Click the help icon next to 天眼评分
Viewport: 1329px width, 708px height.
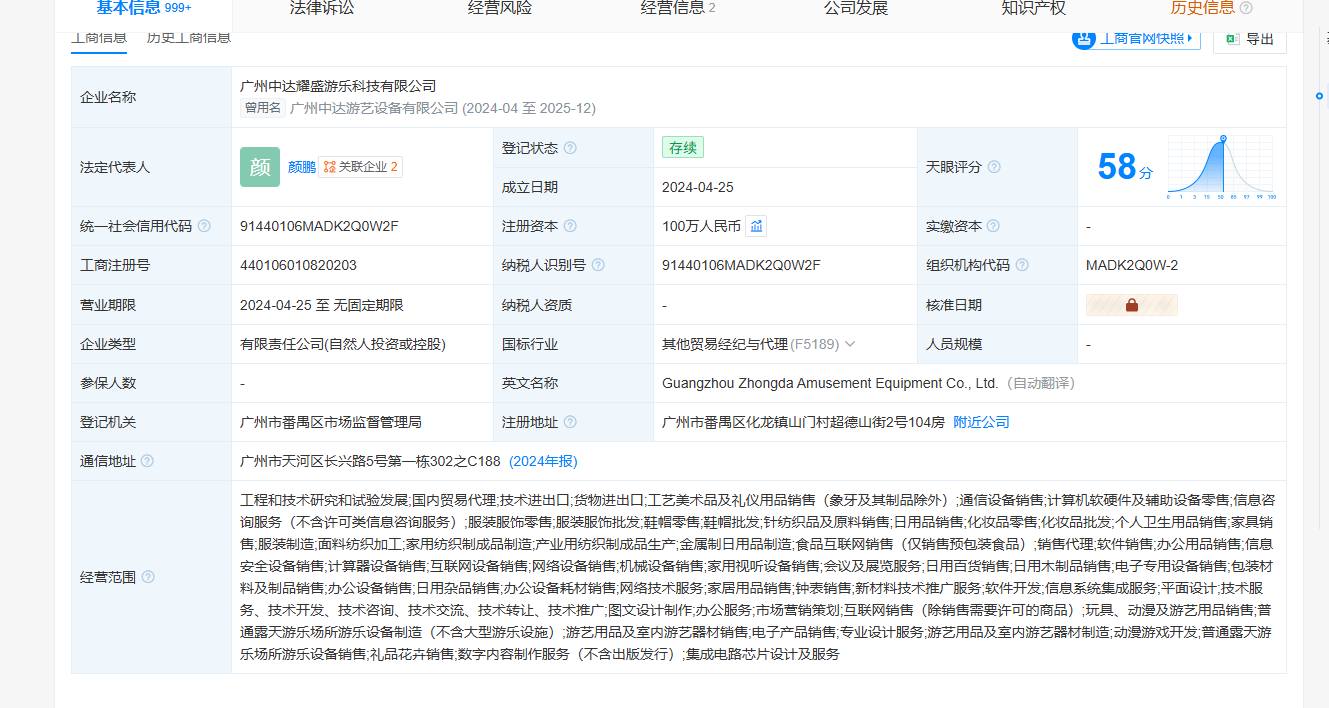pyautogui.click(x=994, y=167)
